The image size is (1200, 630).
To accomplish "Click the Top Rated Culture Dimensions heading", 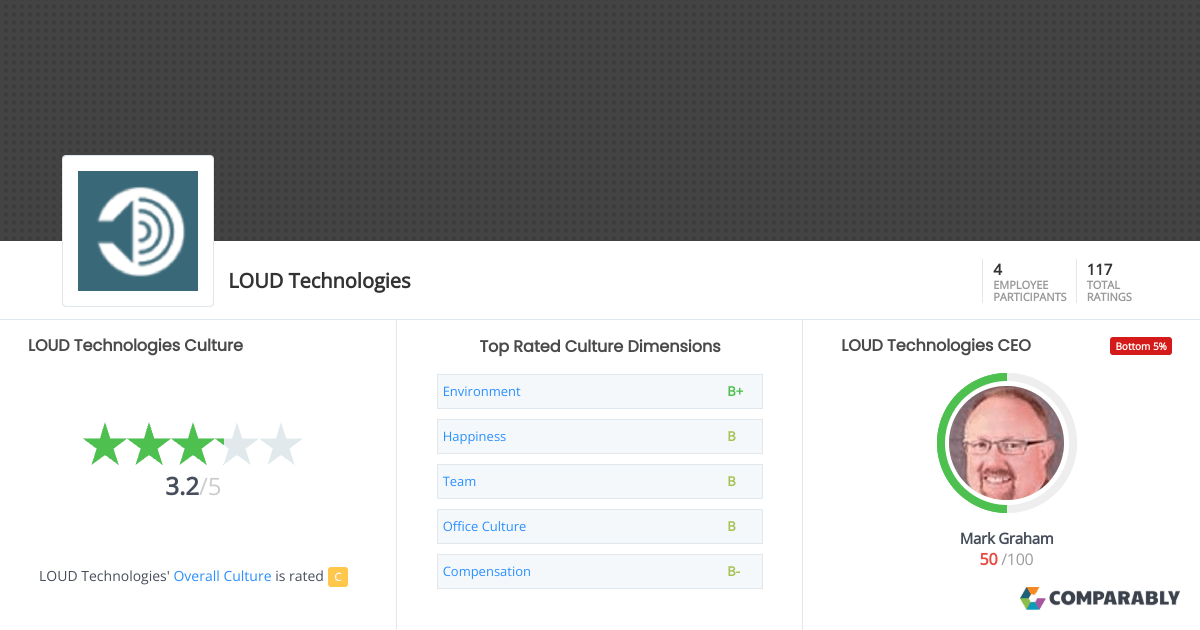I will (600, 346).
